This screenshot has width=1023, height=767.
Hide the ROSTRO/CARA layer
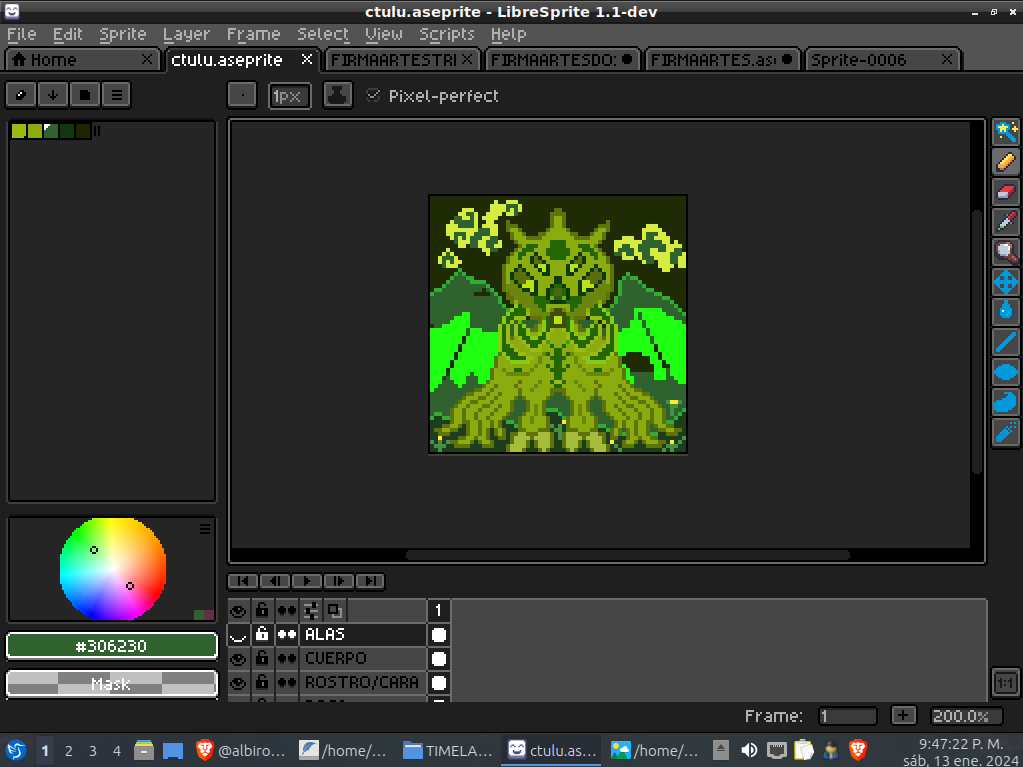pos(238,683)
